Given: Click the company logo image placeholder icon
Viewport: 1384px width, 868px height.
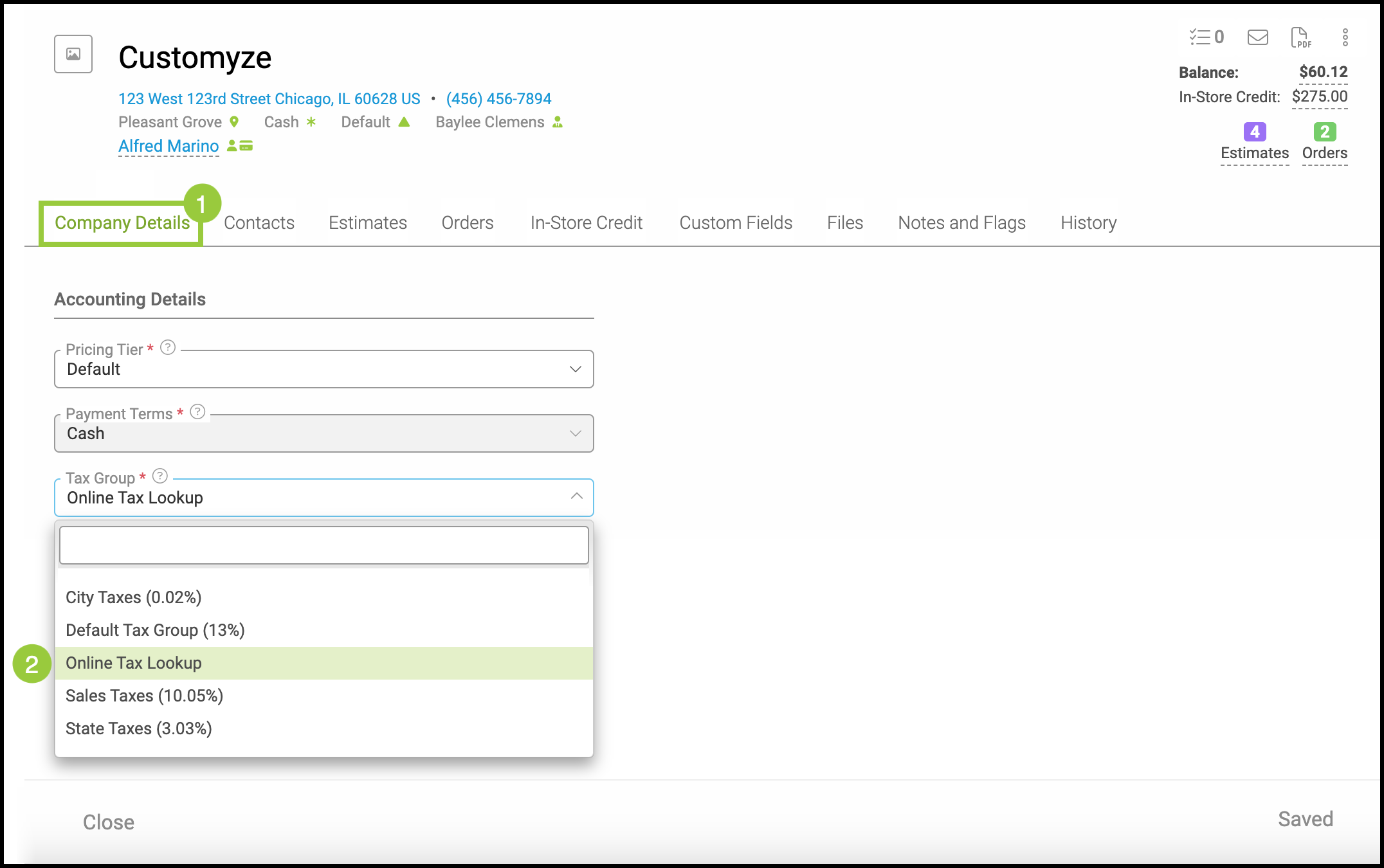Looking at the screenshot, I should pos(73,55).
